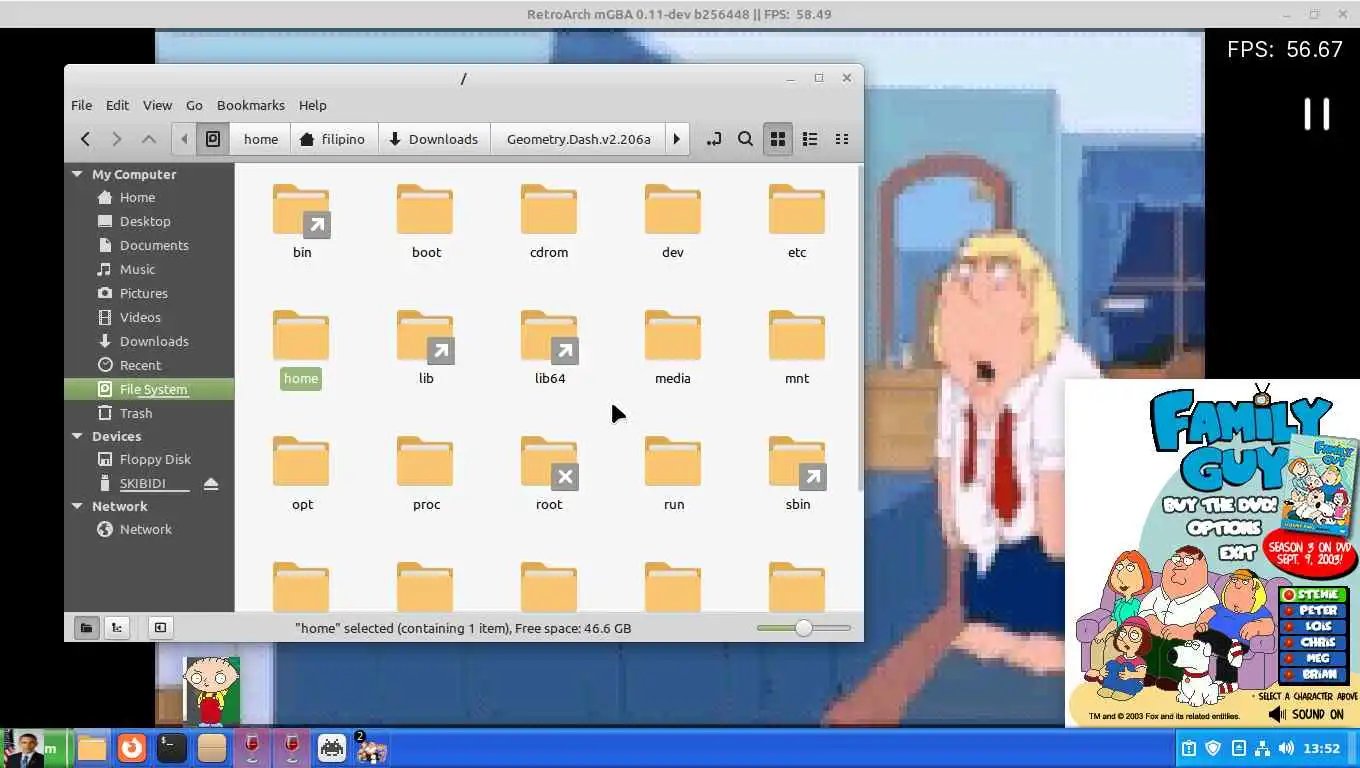Toggle location entry path mode icon
Image resolution: width=1360 pixels, height=768 pixels.
click(713, 139)
